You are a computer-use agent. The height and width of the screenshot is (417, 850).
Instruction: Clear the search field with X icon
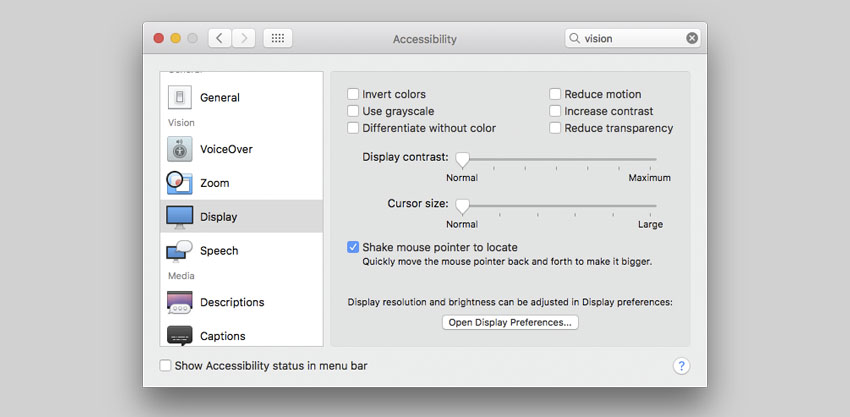(692, 38)
